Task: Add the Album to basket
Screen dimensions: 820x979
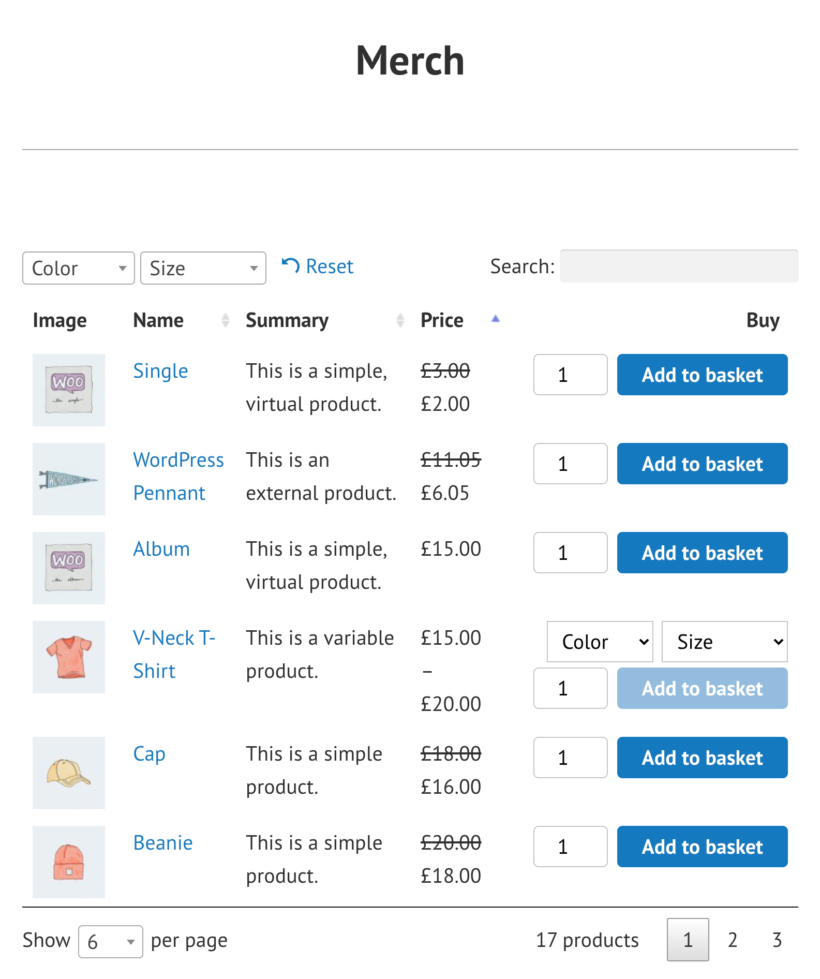Action: point(702,553)
